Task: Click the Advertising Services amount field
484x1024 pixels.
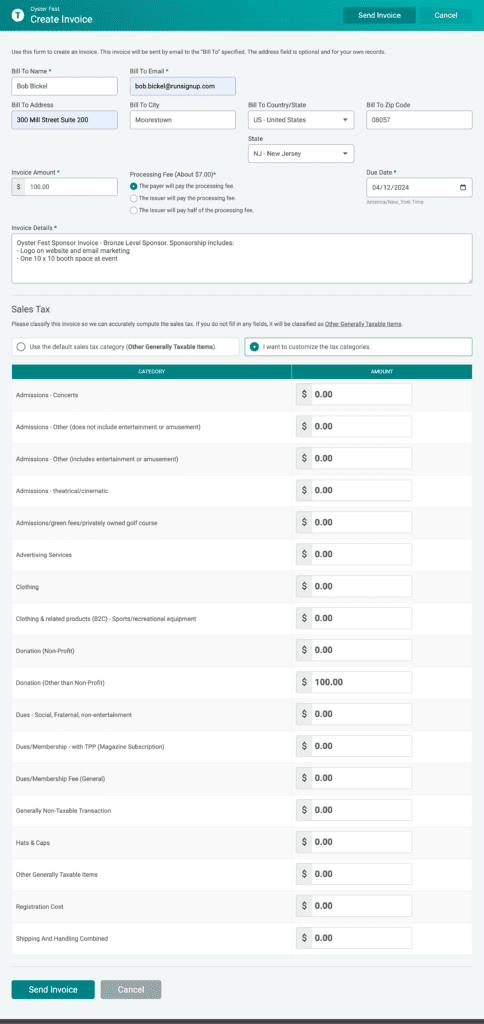Action: [x=354, y=554]
